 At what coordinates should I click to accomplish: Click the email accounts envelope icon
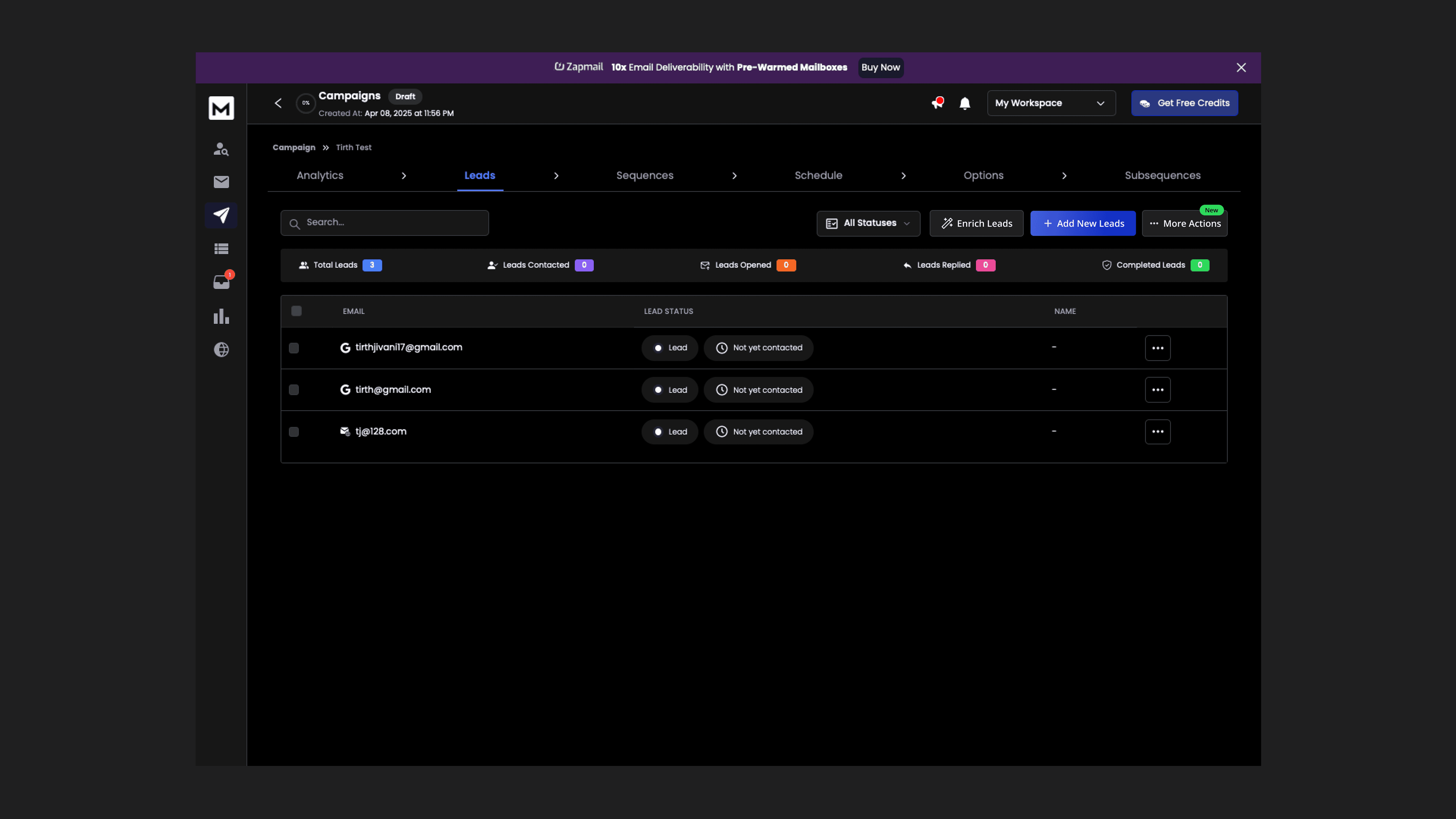tap(221, 182)
